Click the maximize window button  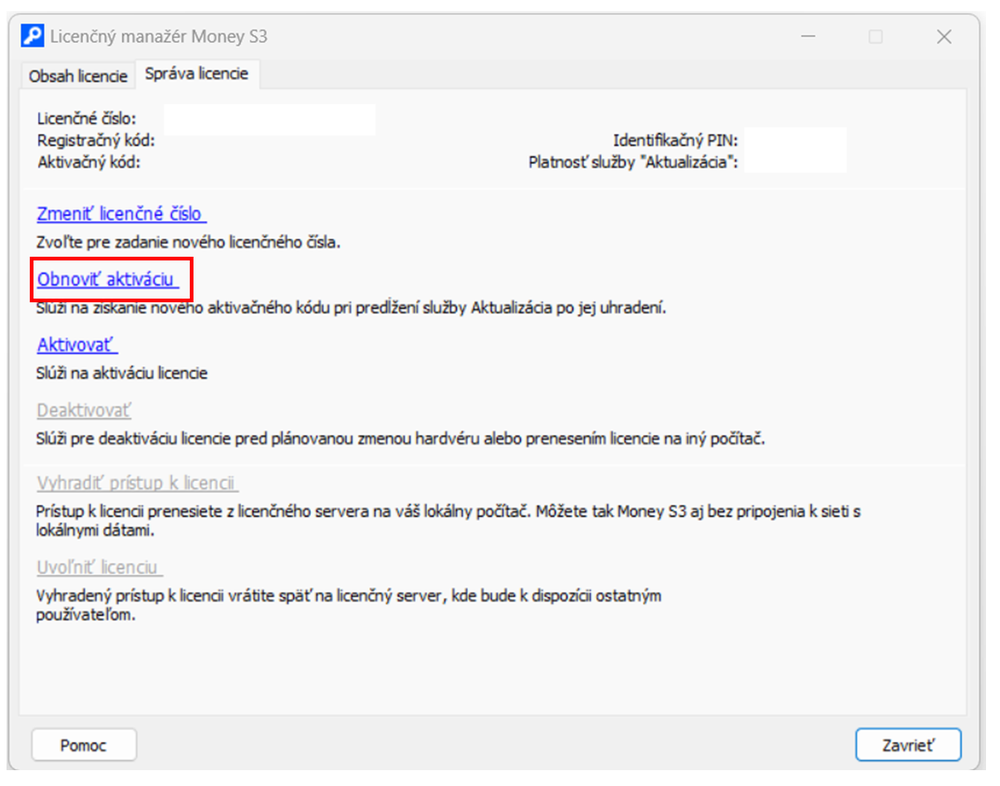point(876,37)
